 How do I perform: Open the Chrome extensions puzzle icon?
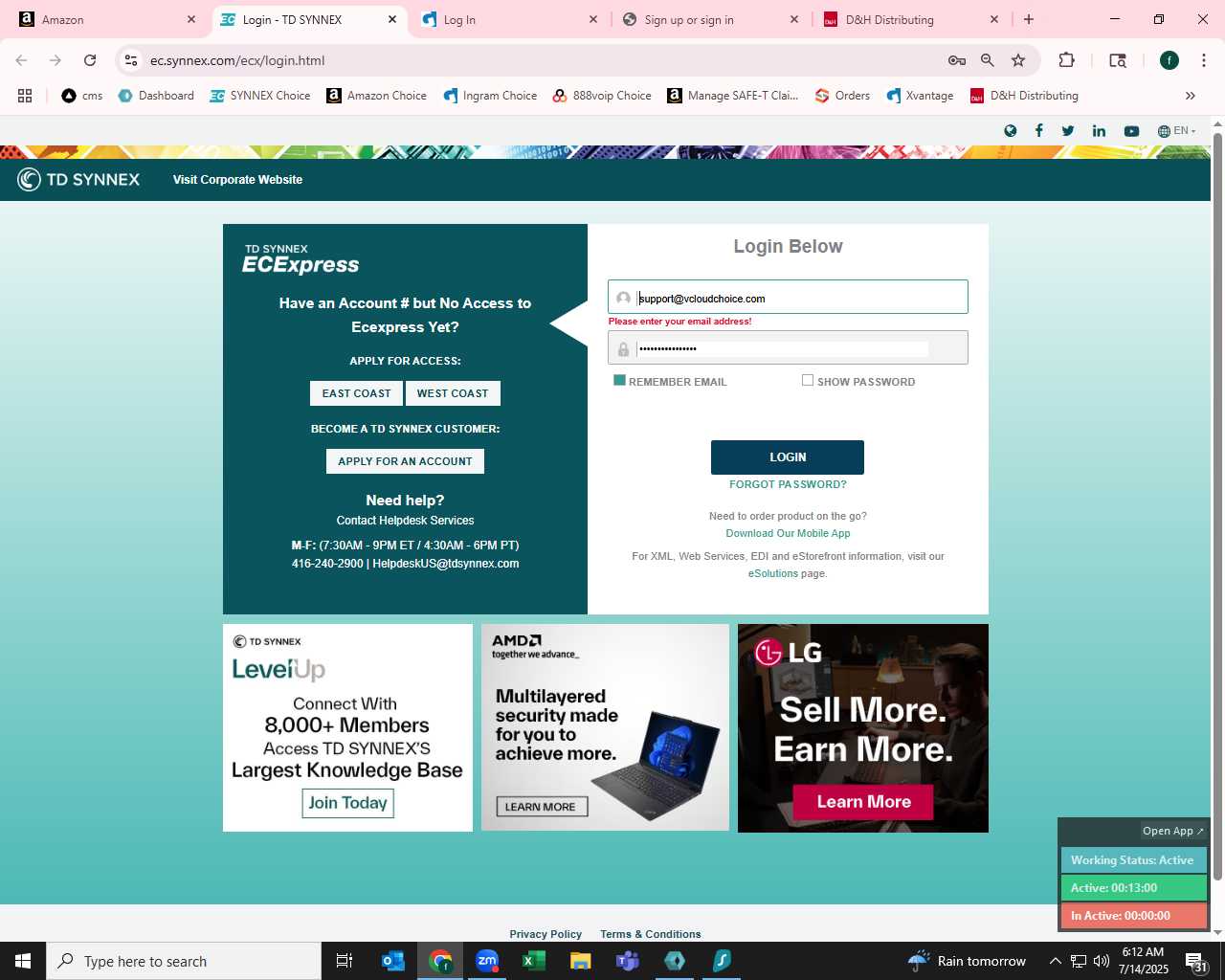(x=1066, y=60)
